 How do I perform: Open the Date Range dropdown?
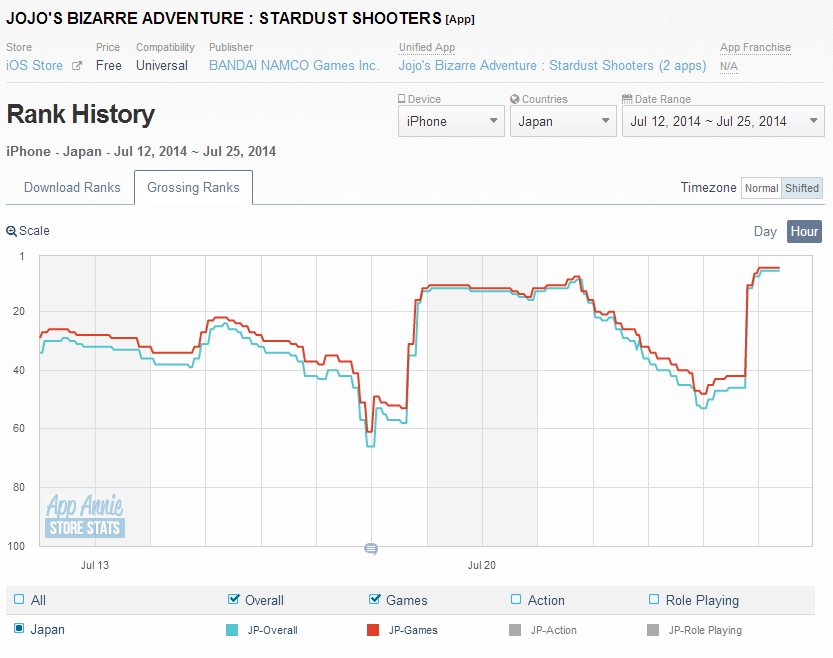723,121
